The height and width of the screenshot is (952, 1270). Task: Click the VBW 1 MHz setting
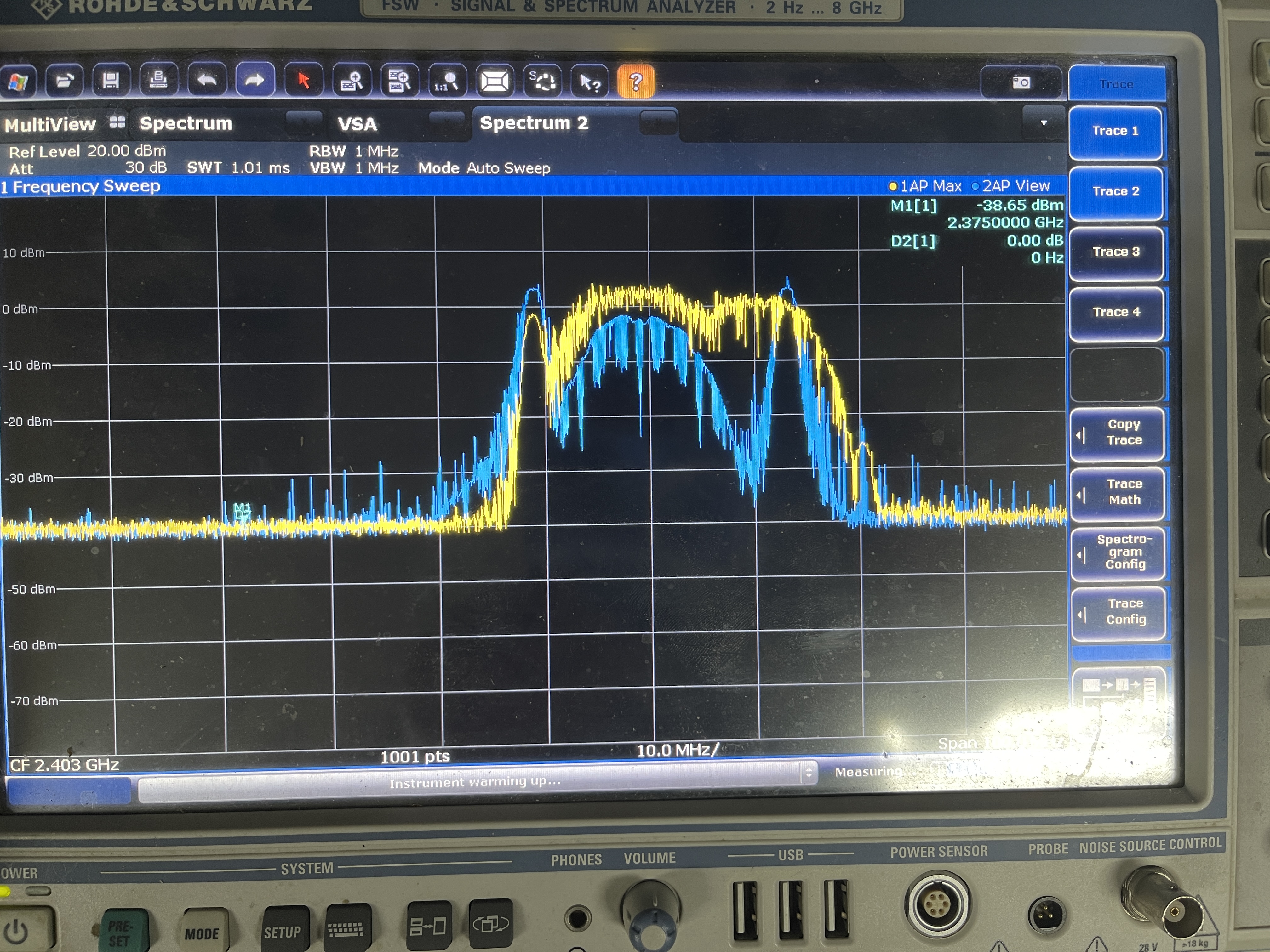pos(354,167)
